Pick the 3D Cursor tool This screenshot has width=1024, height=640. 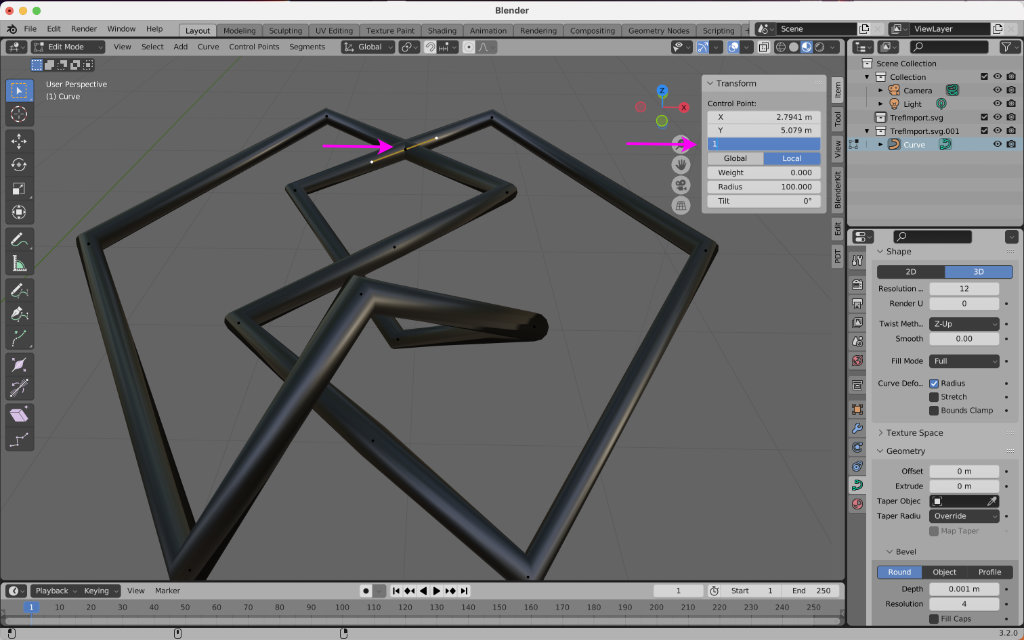tap(19, 115)
